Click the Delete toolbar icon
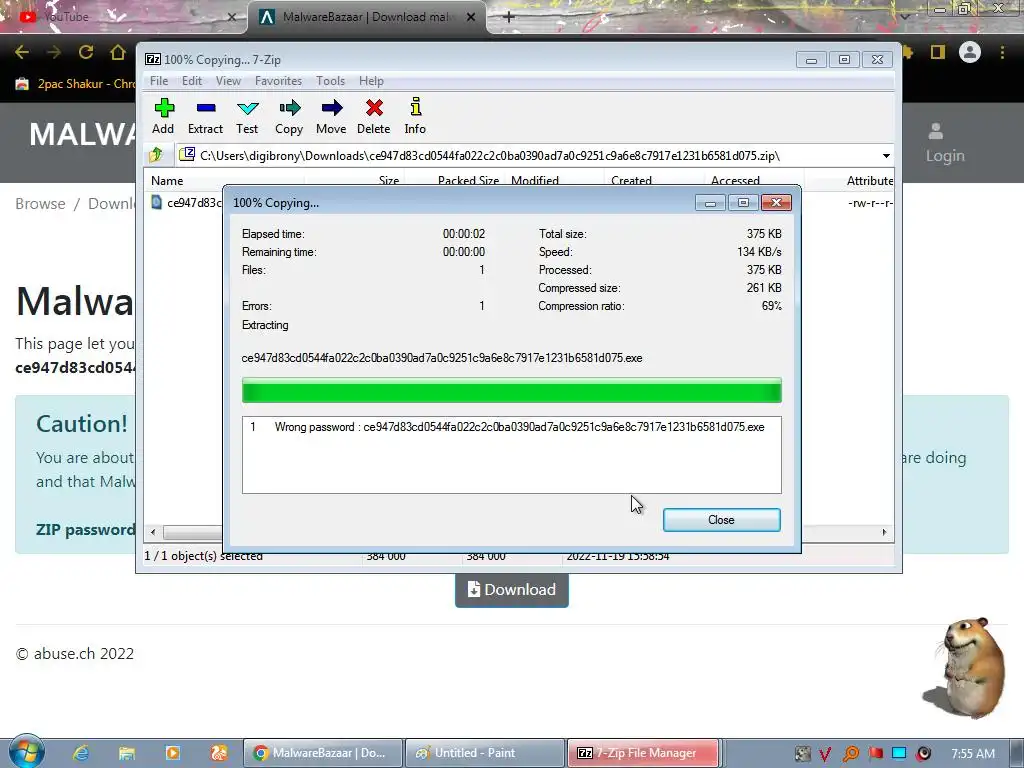The image size is (1024, 768). click(374, 116)
